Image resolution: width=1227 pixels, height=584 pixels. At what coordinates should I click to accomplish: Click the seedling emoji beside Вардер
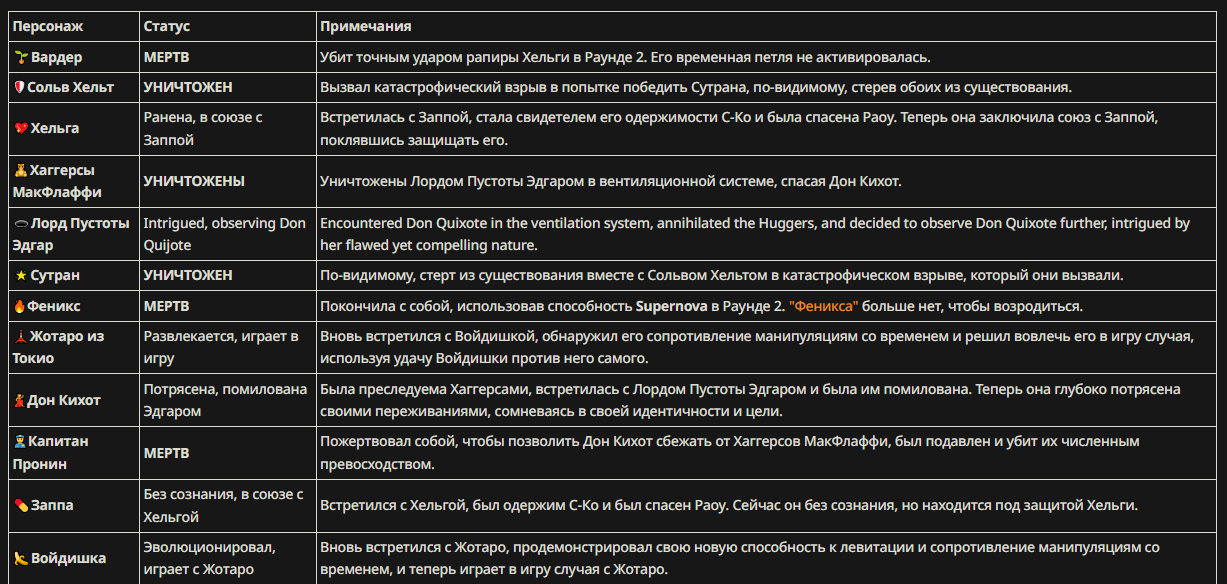point(19,58)
